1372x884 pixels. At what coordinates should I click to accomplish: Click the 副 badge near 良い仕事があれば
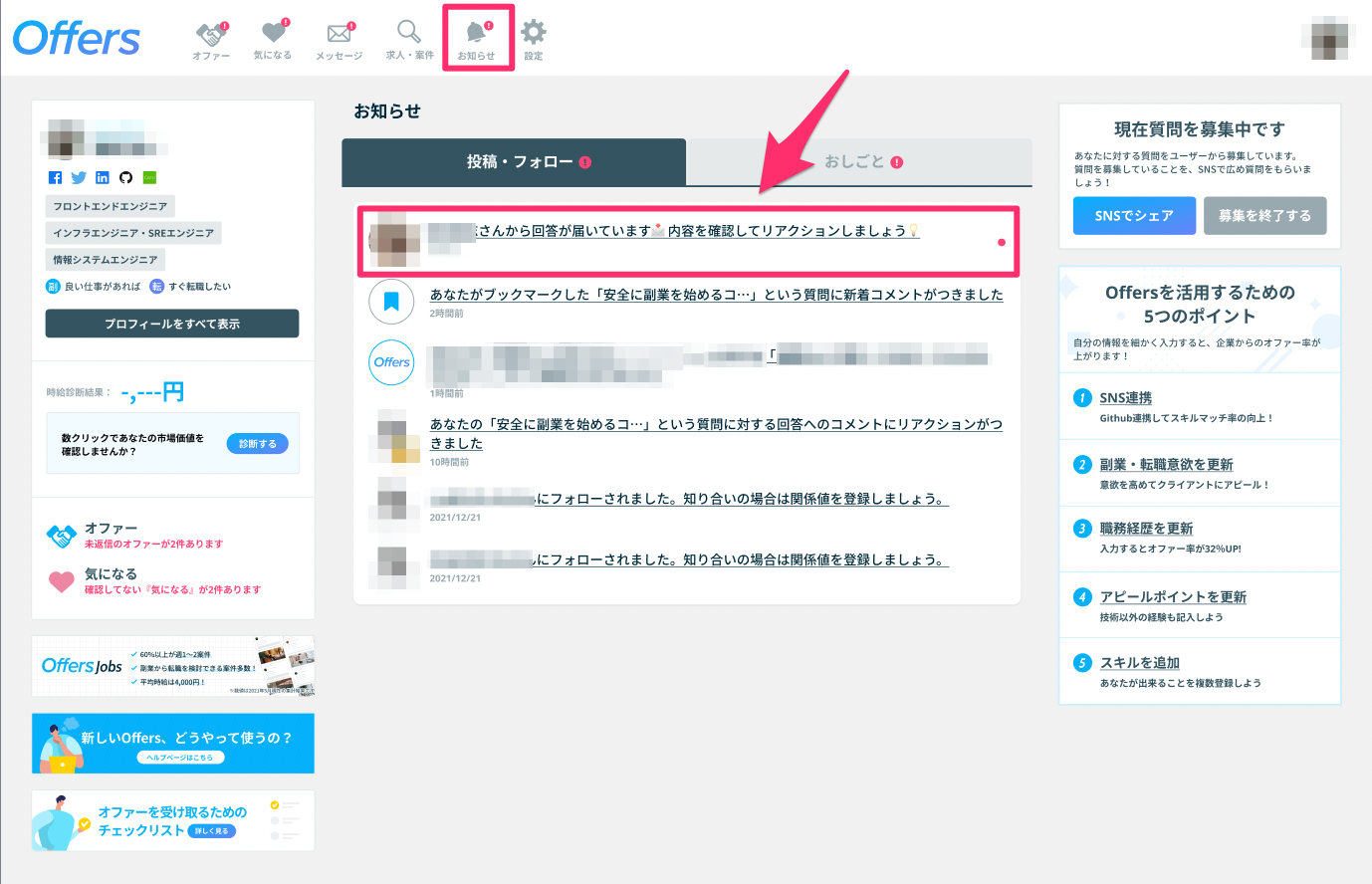(x=54, y=287)
